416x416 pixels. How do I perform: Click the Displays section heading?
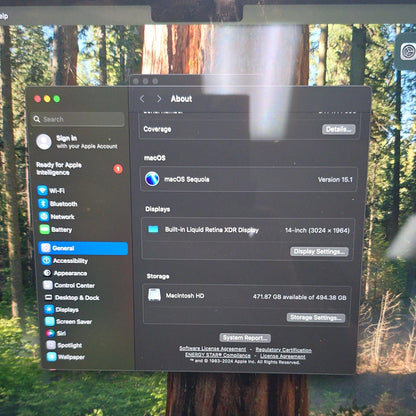pos(158,209)
